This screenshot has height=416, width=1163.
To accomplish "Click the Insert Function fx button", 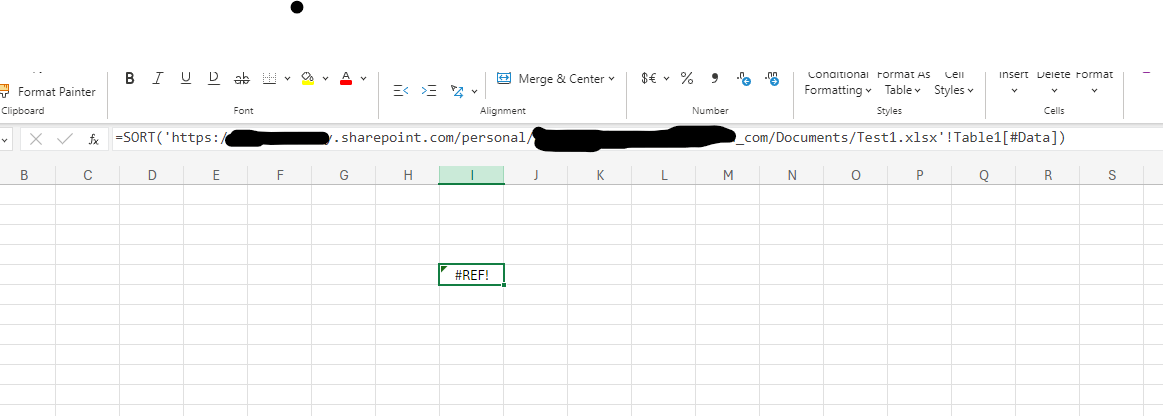I will click(93, 139).
